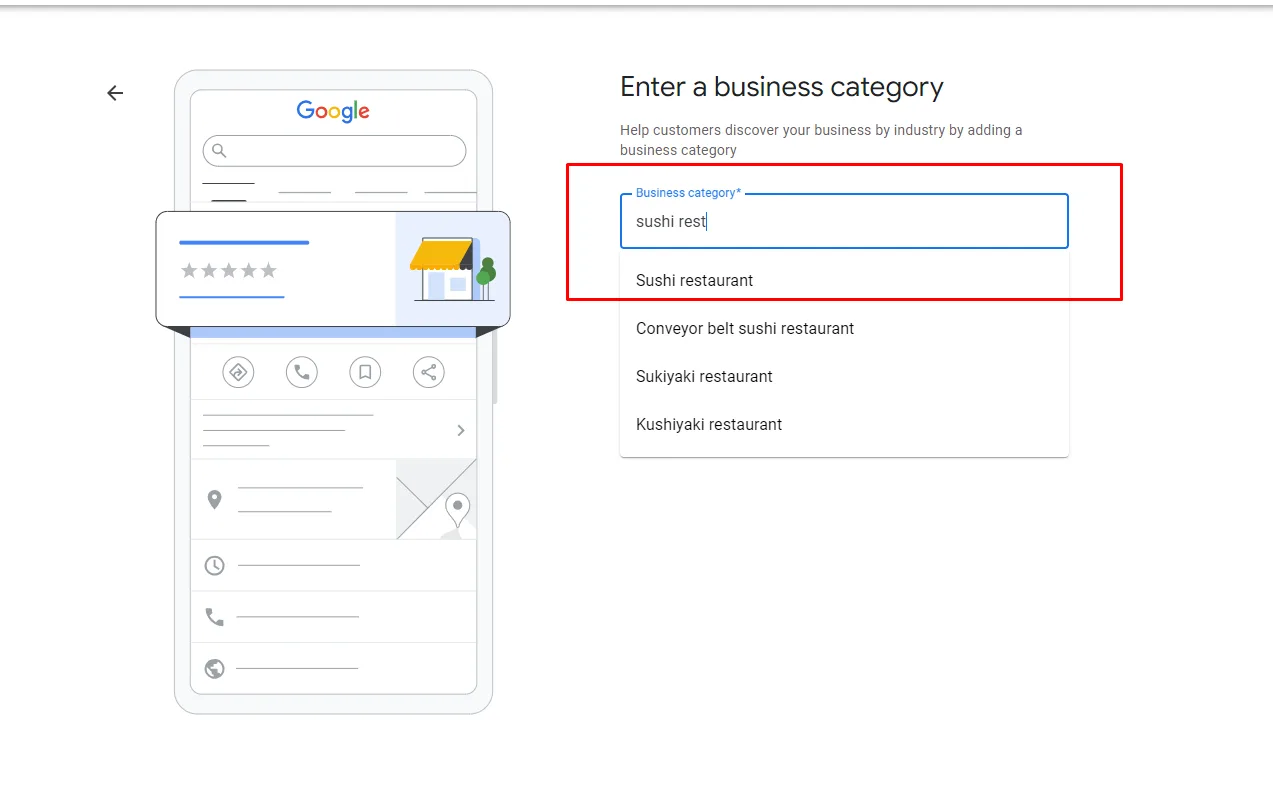Expand the right chevron in phone preview

coord(460,430)
